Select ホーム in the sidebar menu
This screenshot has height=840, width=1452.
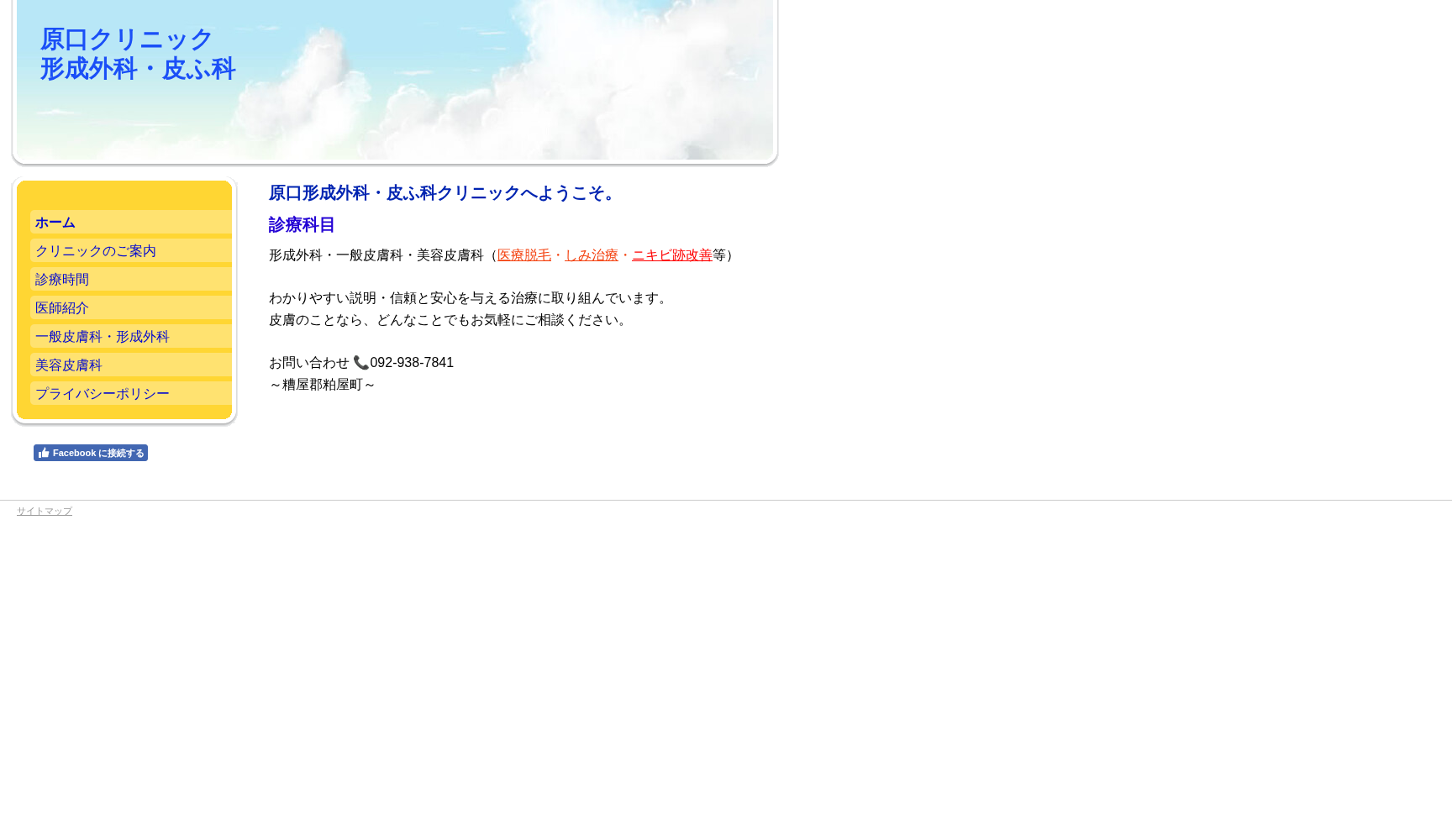(55, 223)
